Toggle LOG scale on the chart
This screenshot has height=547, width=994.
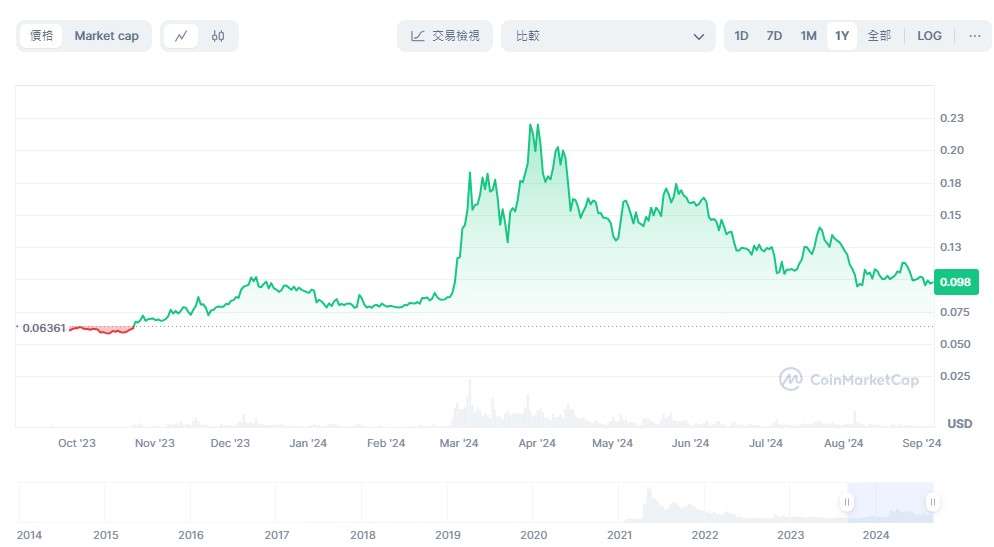pyautogui.click(x=929, y=36)
